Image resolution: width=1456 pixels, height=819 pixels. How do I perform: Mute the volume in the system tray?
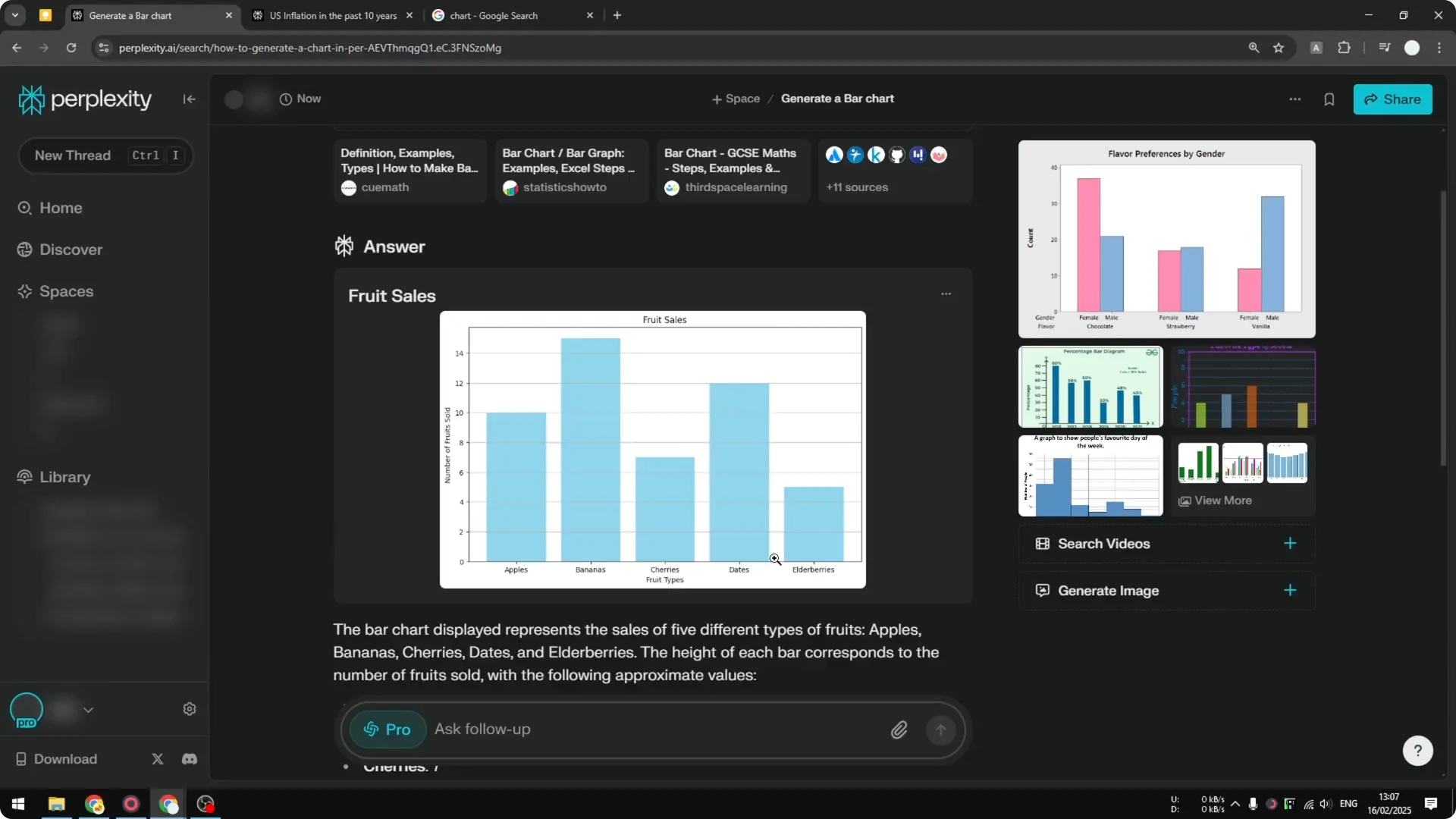point(1326,804)
